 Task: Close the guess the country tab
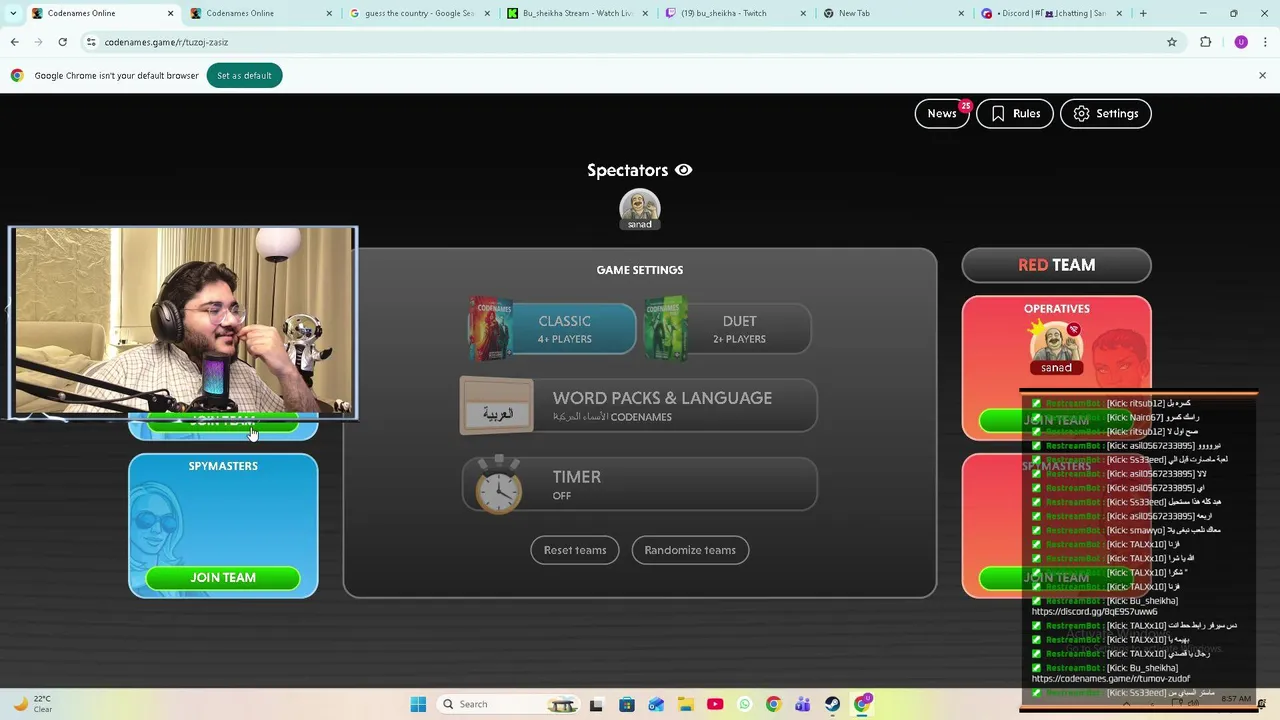coord(487,13)
